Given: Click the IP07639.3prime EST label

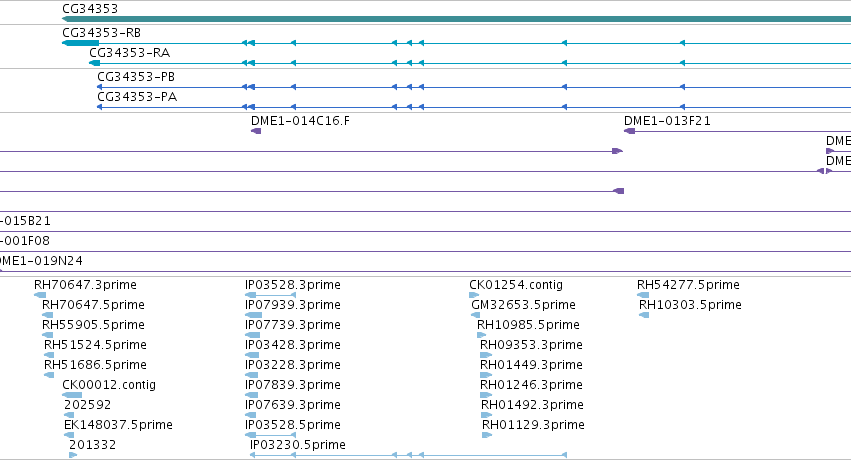Looking at the screenshot, I should (x=293, y=405).
